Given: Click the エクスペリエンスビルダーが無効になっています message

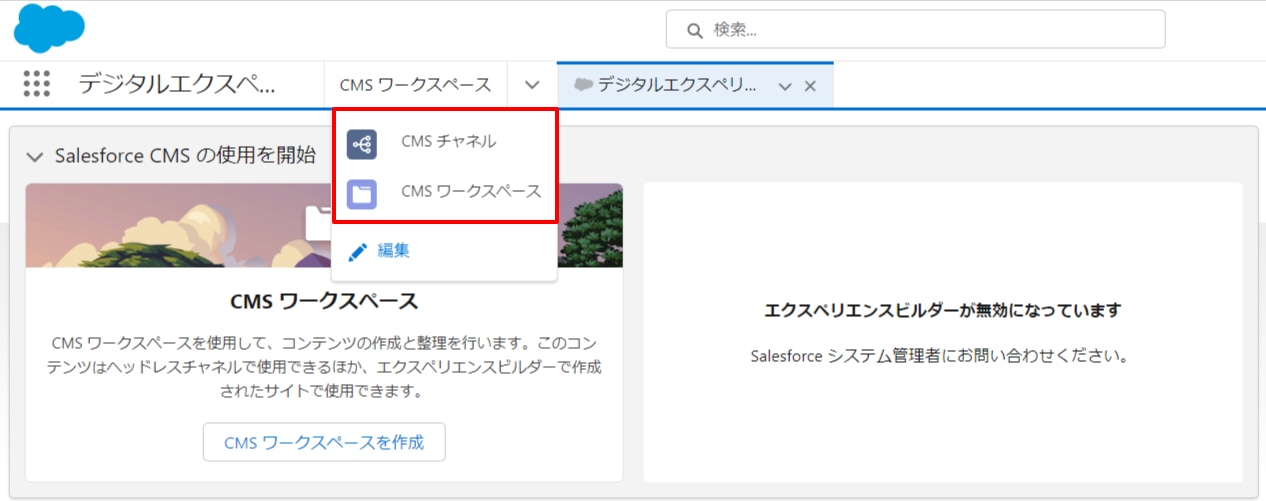Looking at the screenshot, I should coord(943,310).
